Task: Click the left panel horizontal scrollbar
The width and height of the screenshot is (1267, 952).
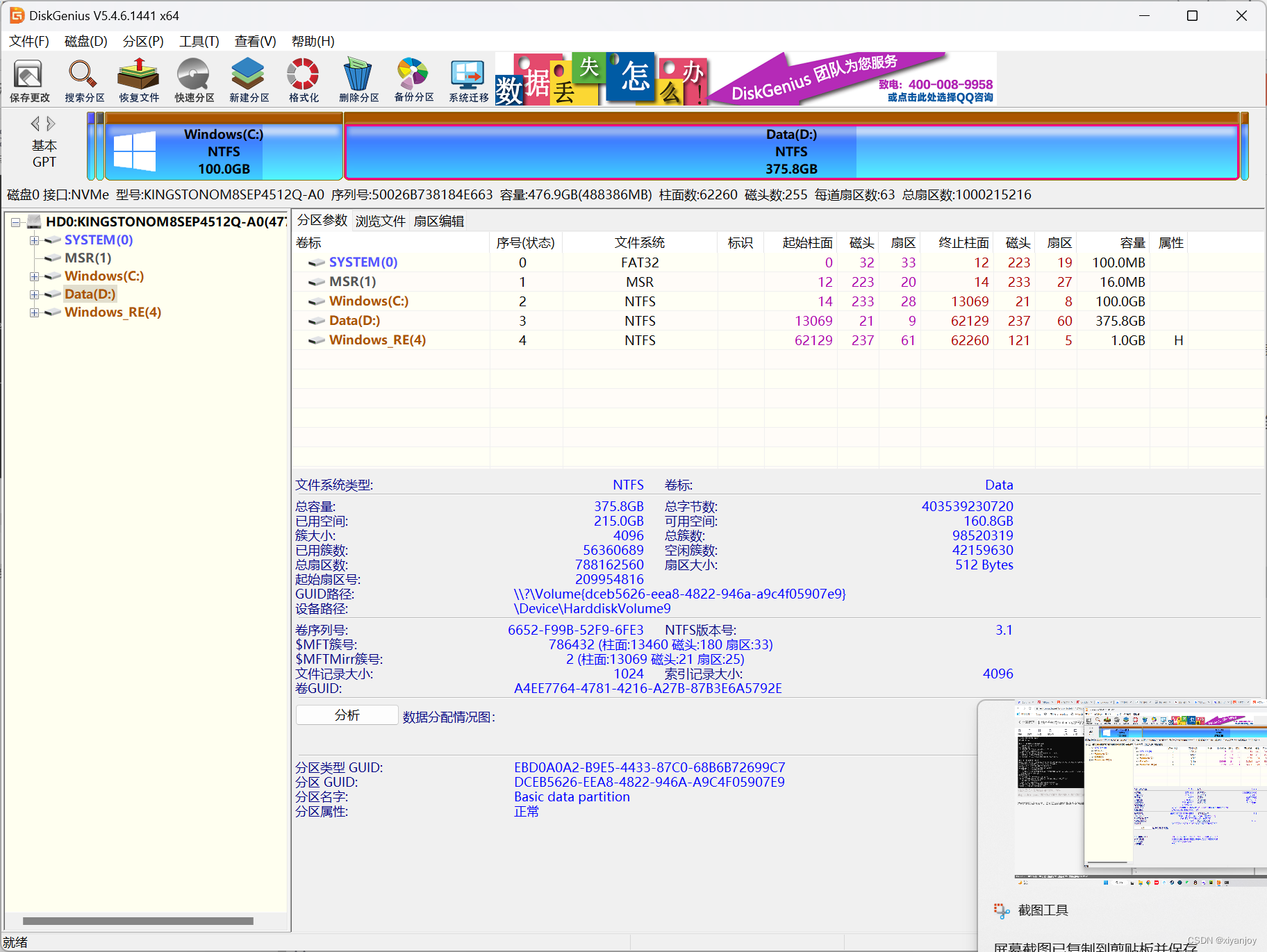Action: [x=138, y=921]
